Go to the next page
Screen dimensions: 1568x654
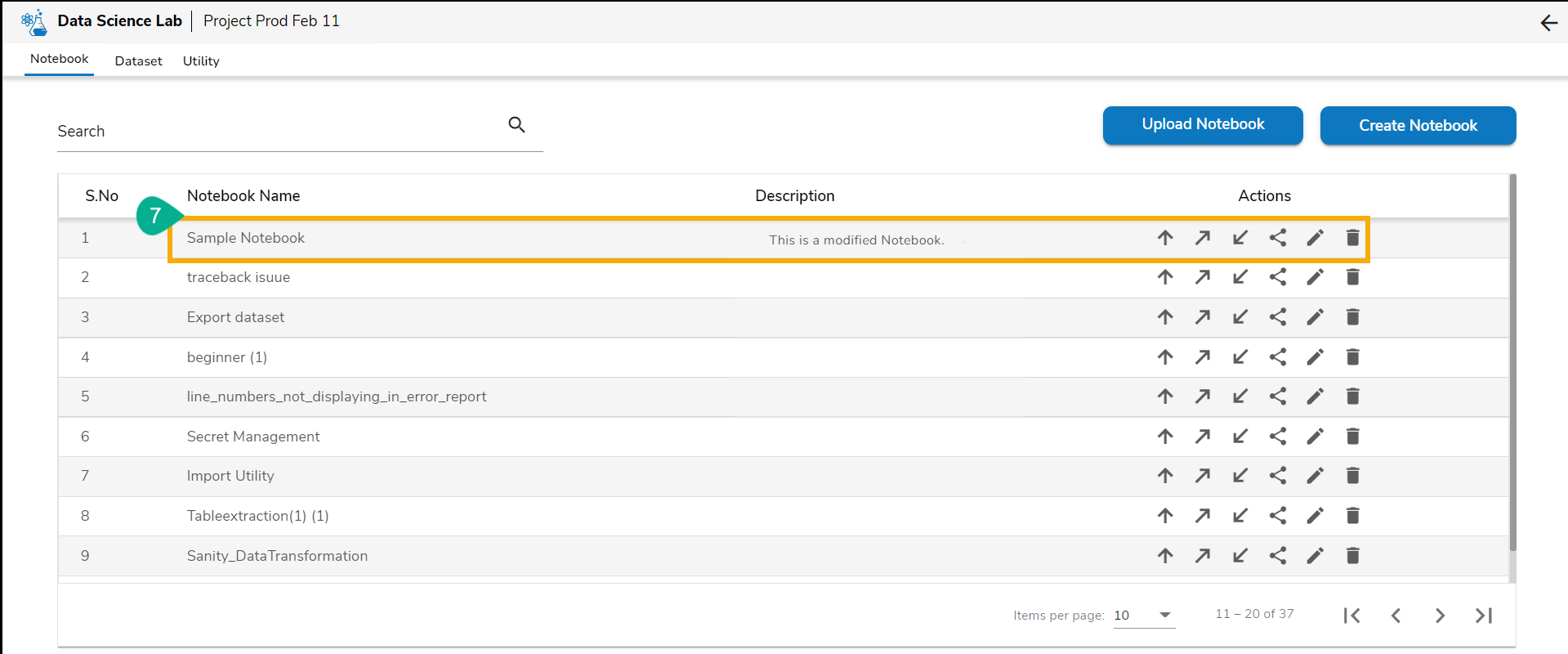[1440, 616]
